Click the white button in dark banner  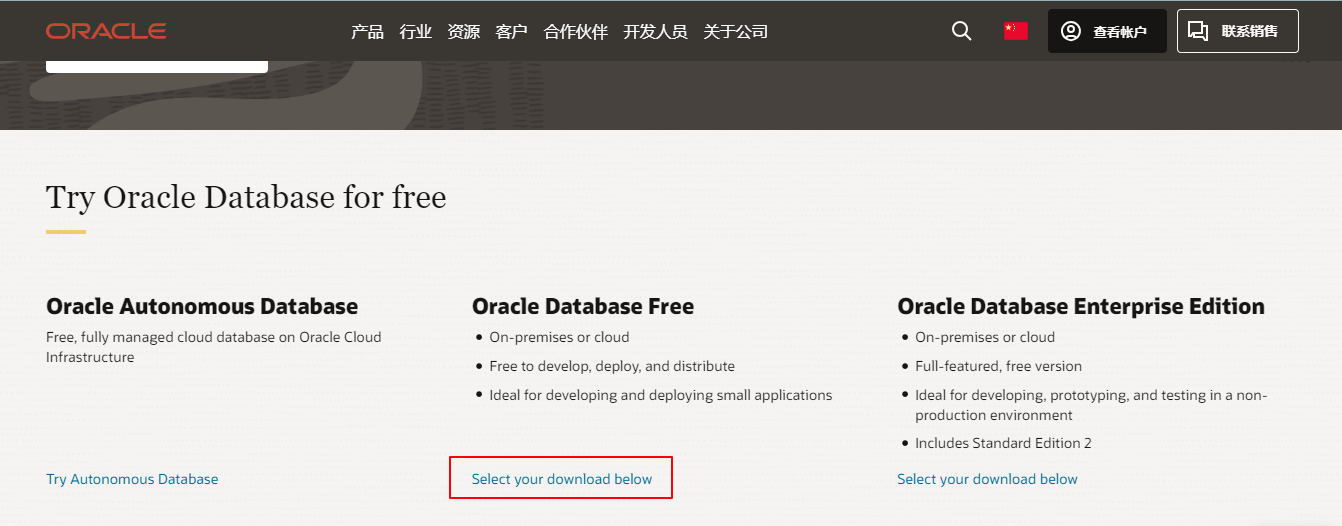pos(157,67)
